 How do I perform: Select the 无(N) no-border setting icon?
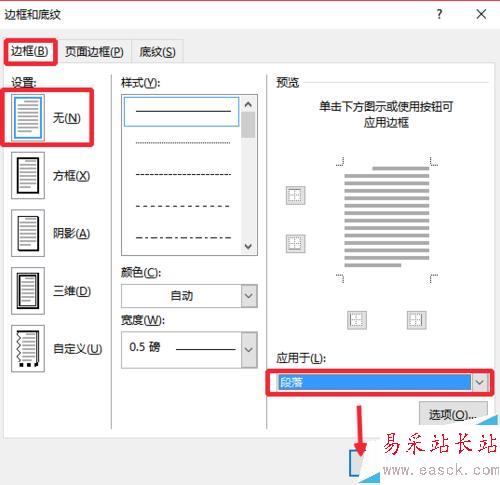pyautogui.click(x=28, y=117)
